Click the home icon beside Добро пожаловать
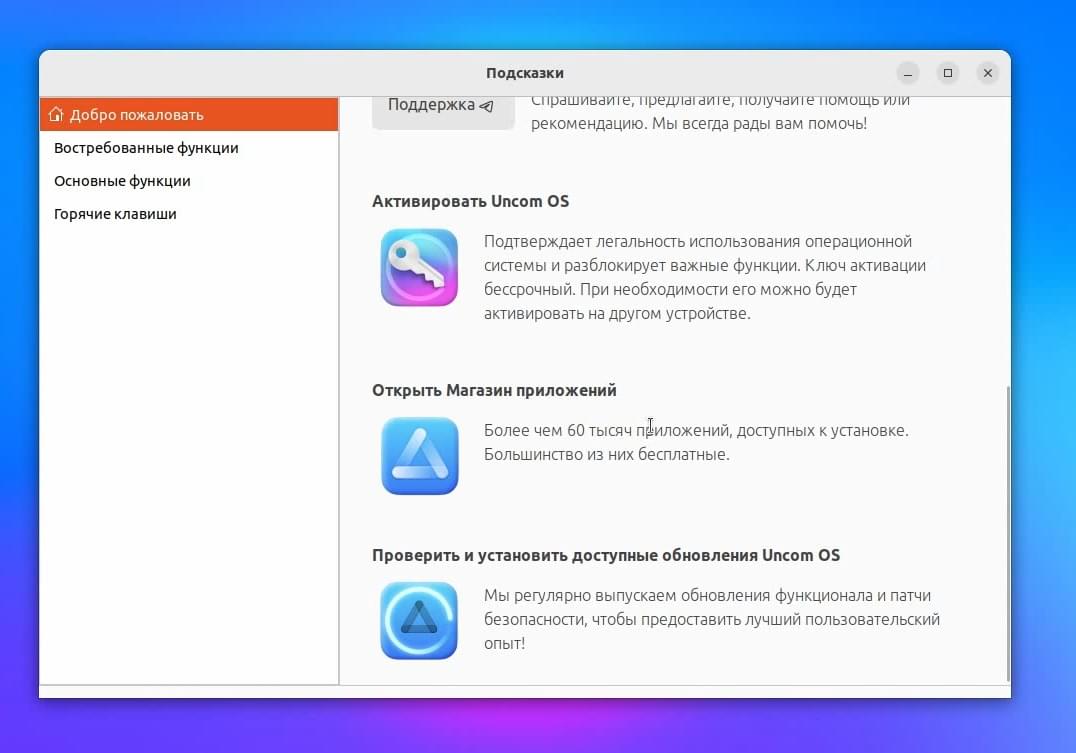The width and height of the screenshot is (1076, 753). [x=56, y=114]
